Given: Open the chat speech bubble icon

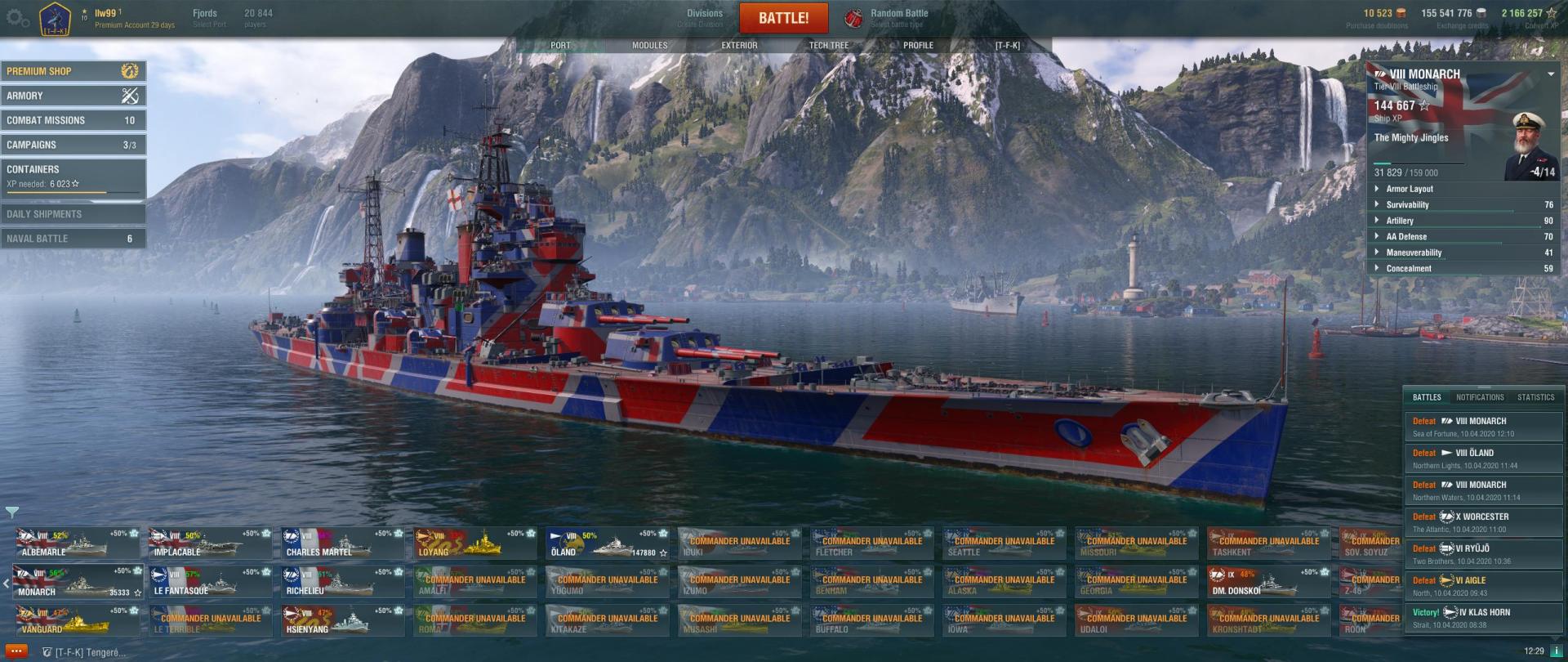Looking at the screenshot, I should [16, 651].
